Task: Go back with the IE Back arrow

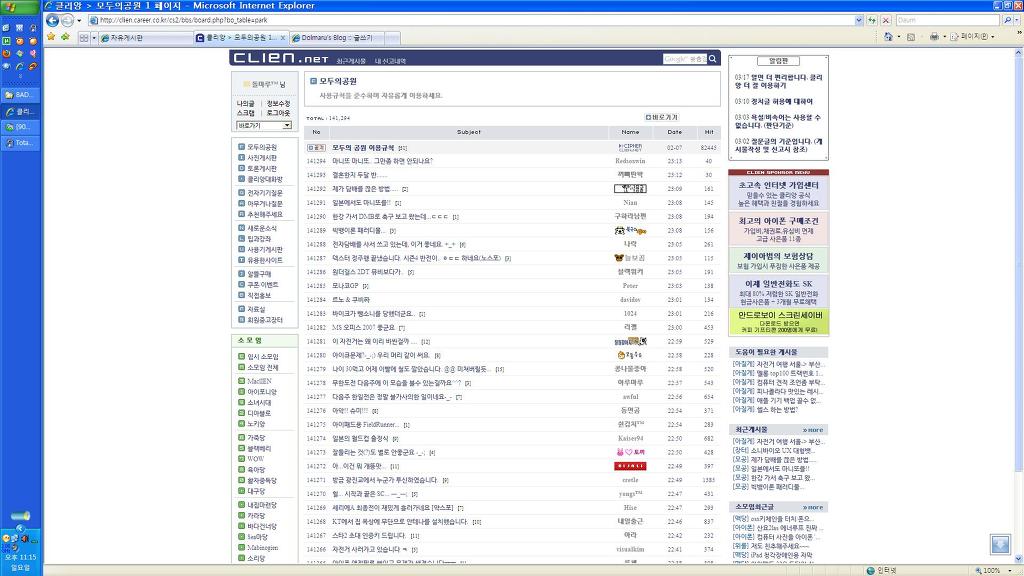Action: tap(53, 20)
